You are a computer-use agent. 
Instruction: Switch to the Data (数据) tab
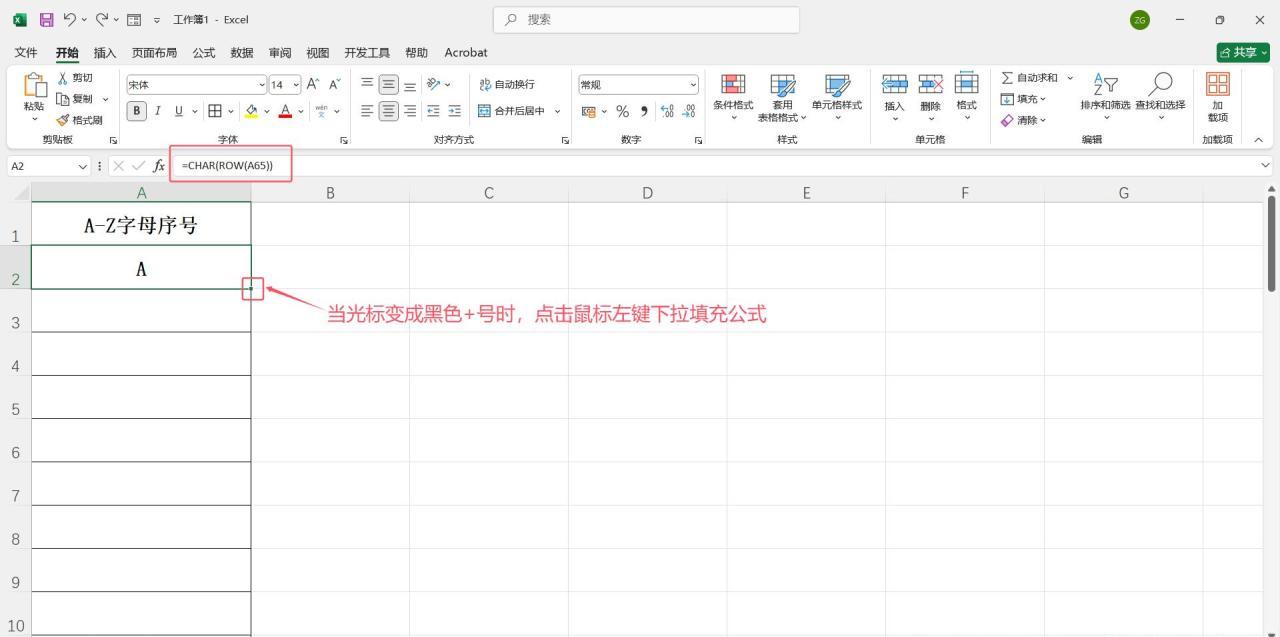[x=242, y=52]
